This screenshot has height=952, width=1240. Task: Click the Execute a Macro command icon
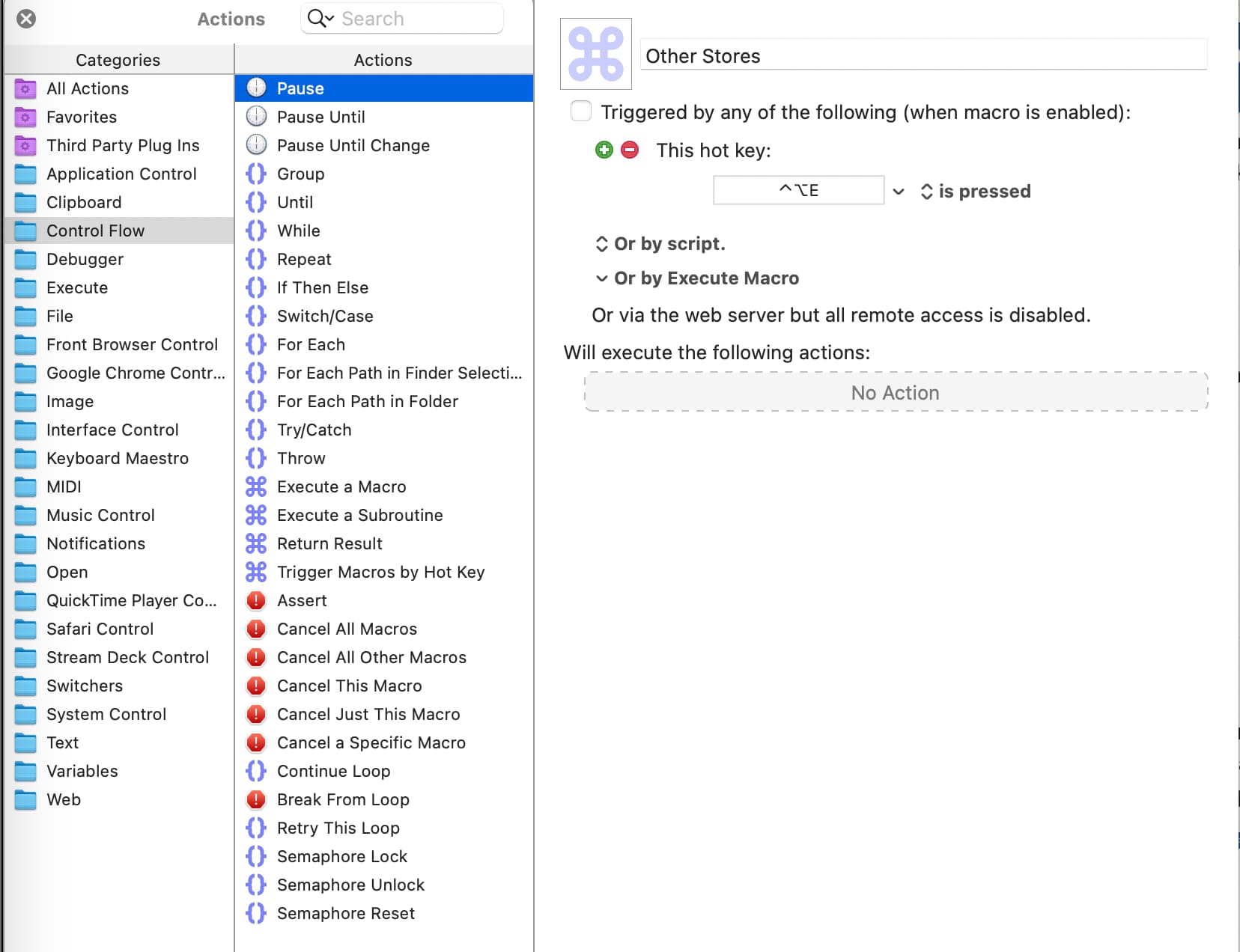pos(256,486)
